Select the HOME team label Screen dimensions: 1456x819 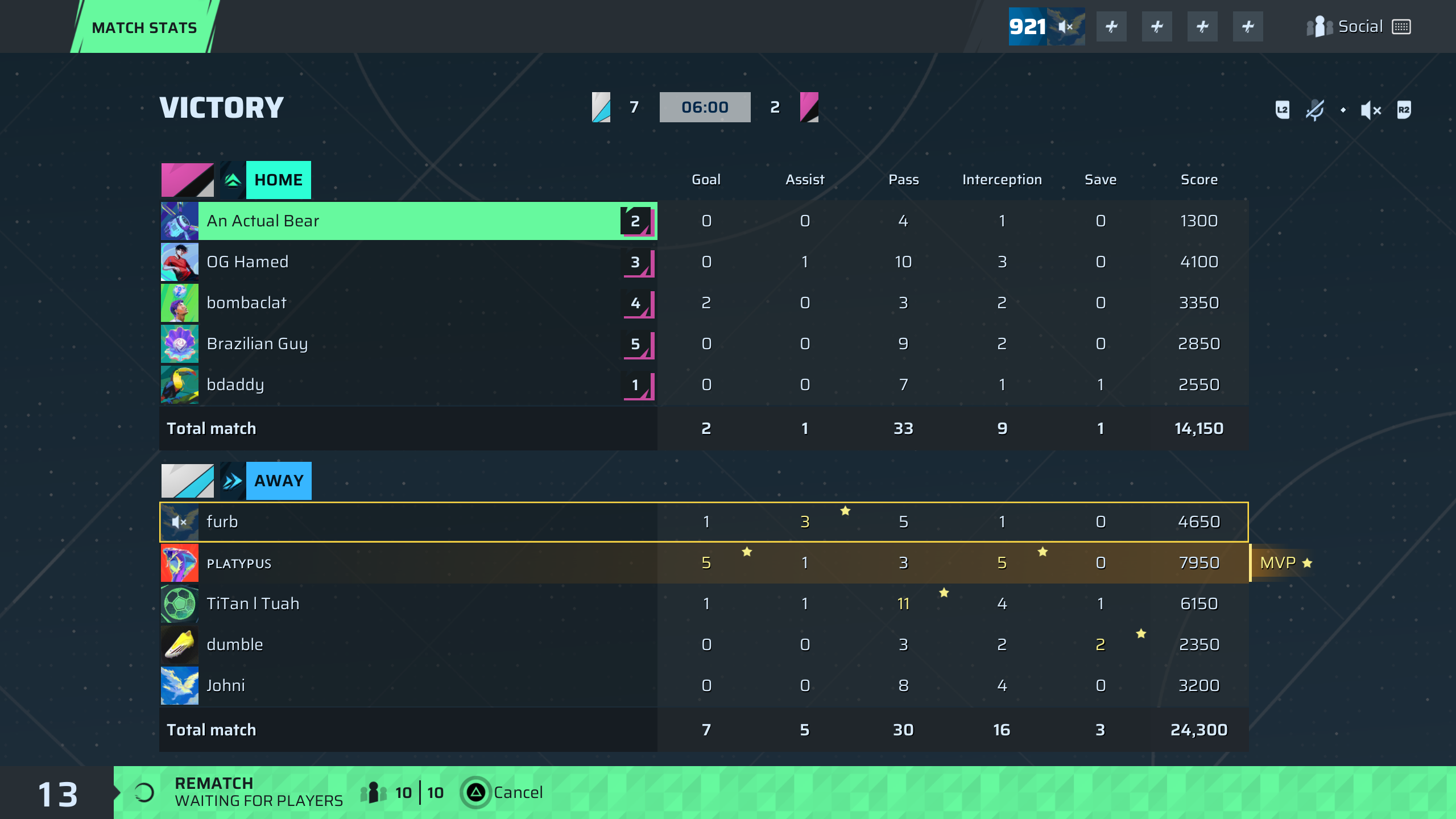point(279,180)
